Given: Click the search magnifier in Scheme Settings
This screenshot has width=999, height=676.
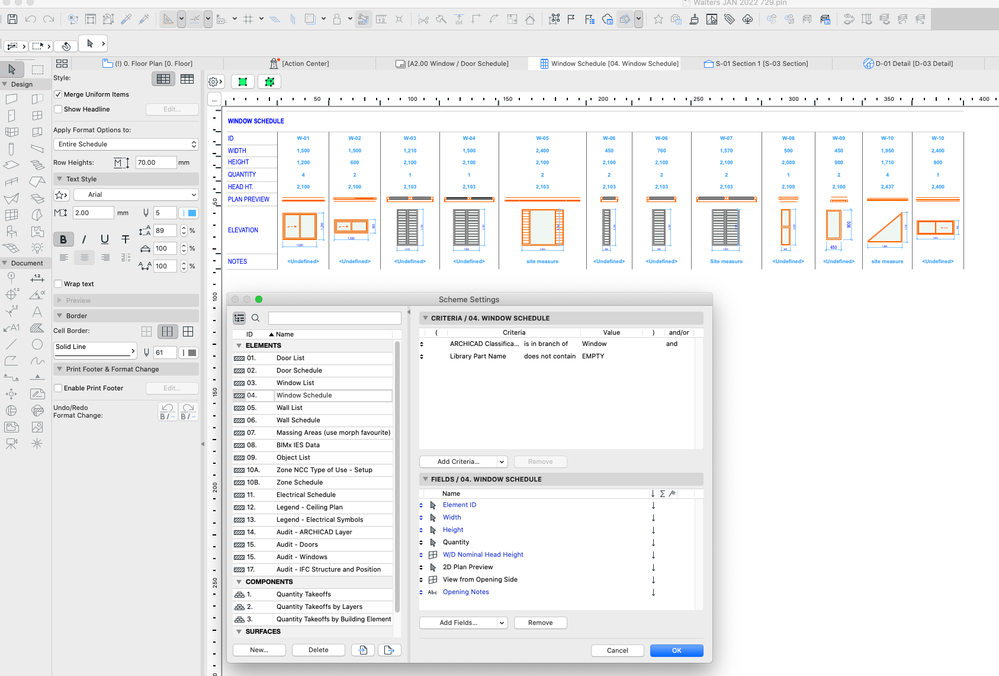Looking at the screenshot, I should 256,318.
